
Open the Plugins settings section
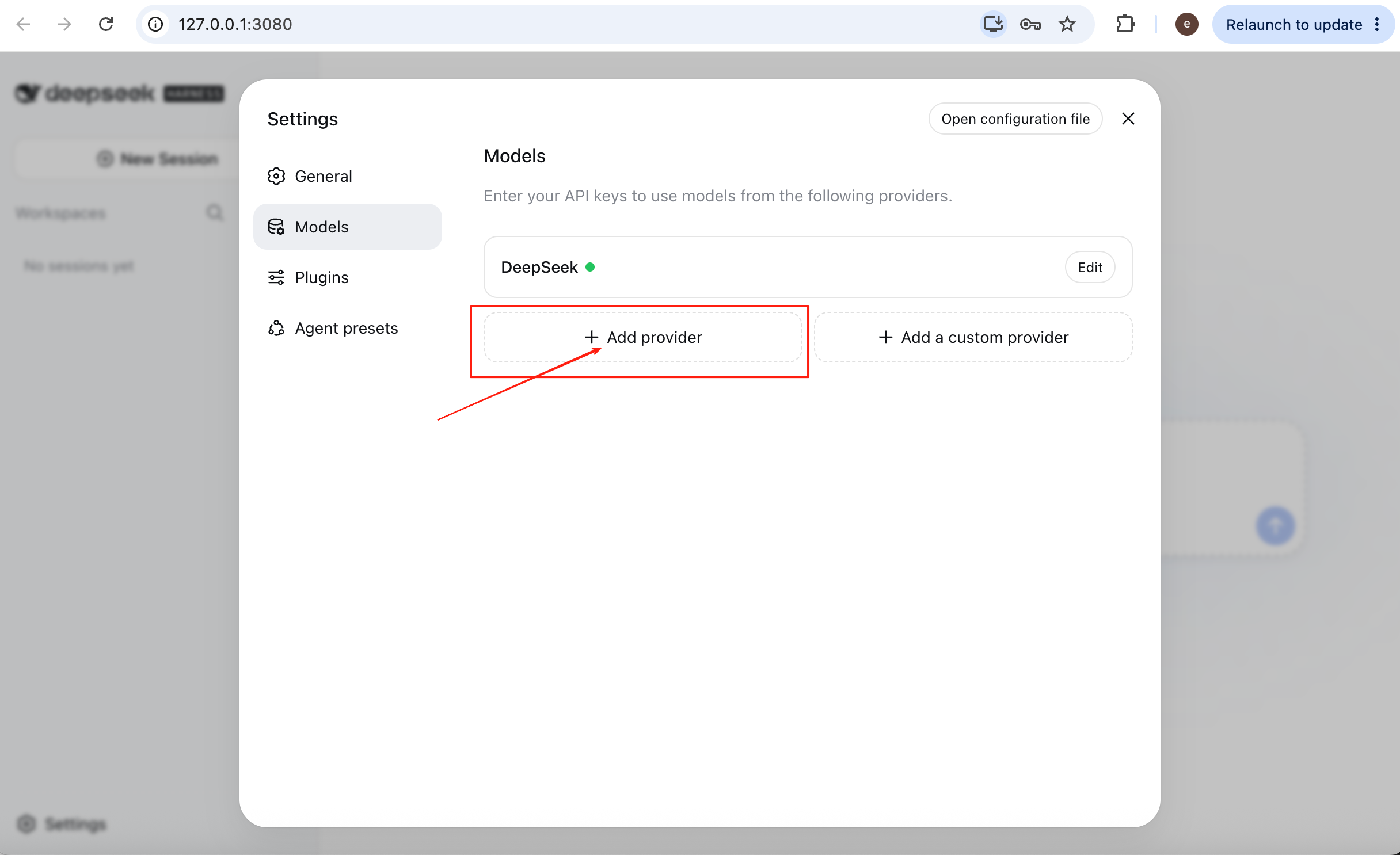(348, 277)
